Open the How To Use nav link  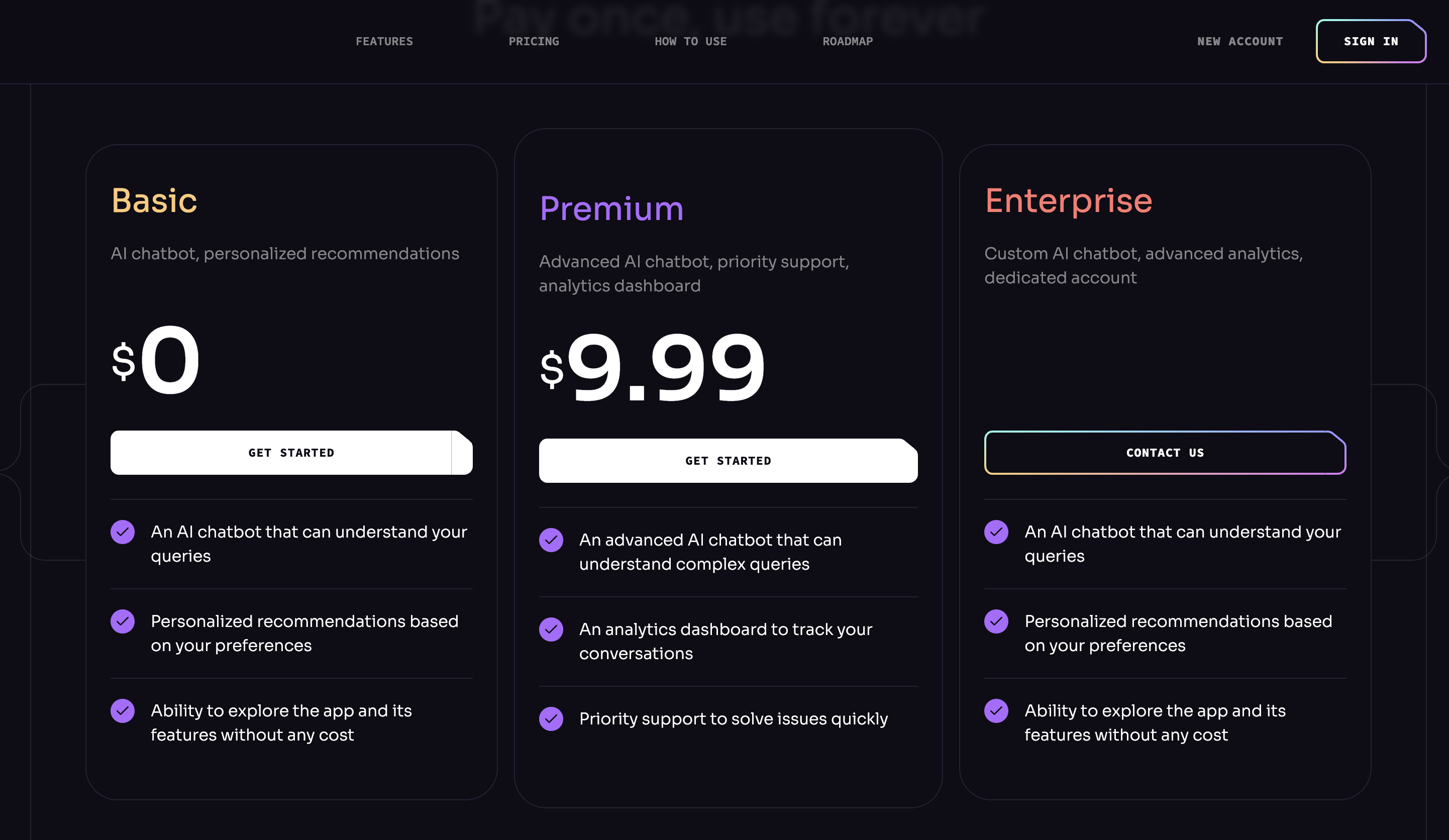pyautogui.click(x=690, y=41)
